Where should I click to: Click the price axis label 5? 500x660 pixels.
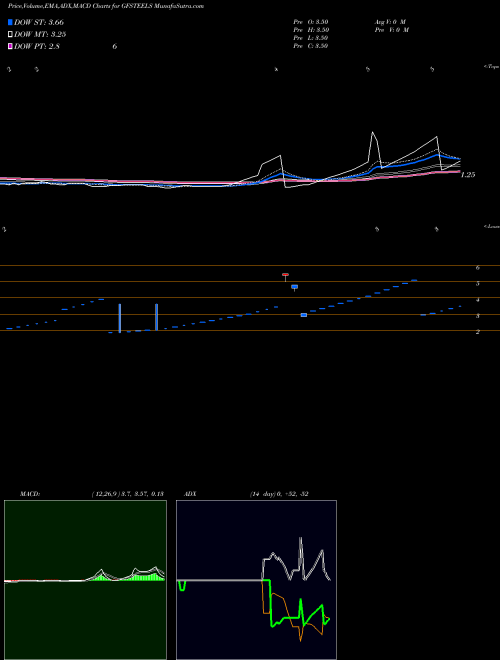pos(478,284)
